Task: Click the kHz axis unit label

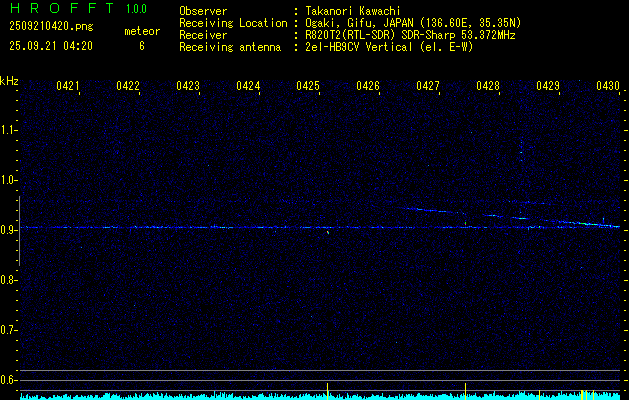Action: [x=9, y=81]
